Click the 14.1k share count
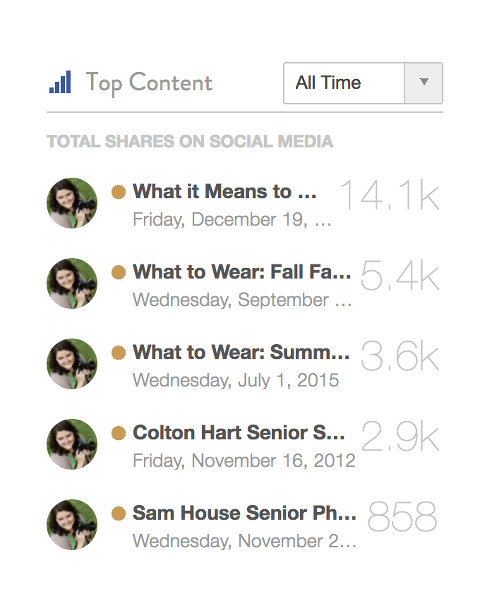Screen dimensions: 480x591 click(x=389, y=195)
